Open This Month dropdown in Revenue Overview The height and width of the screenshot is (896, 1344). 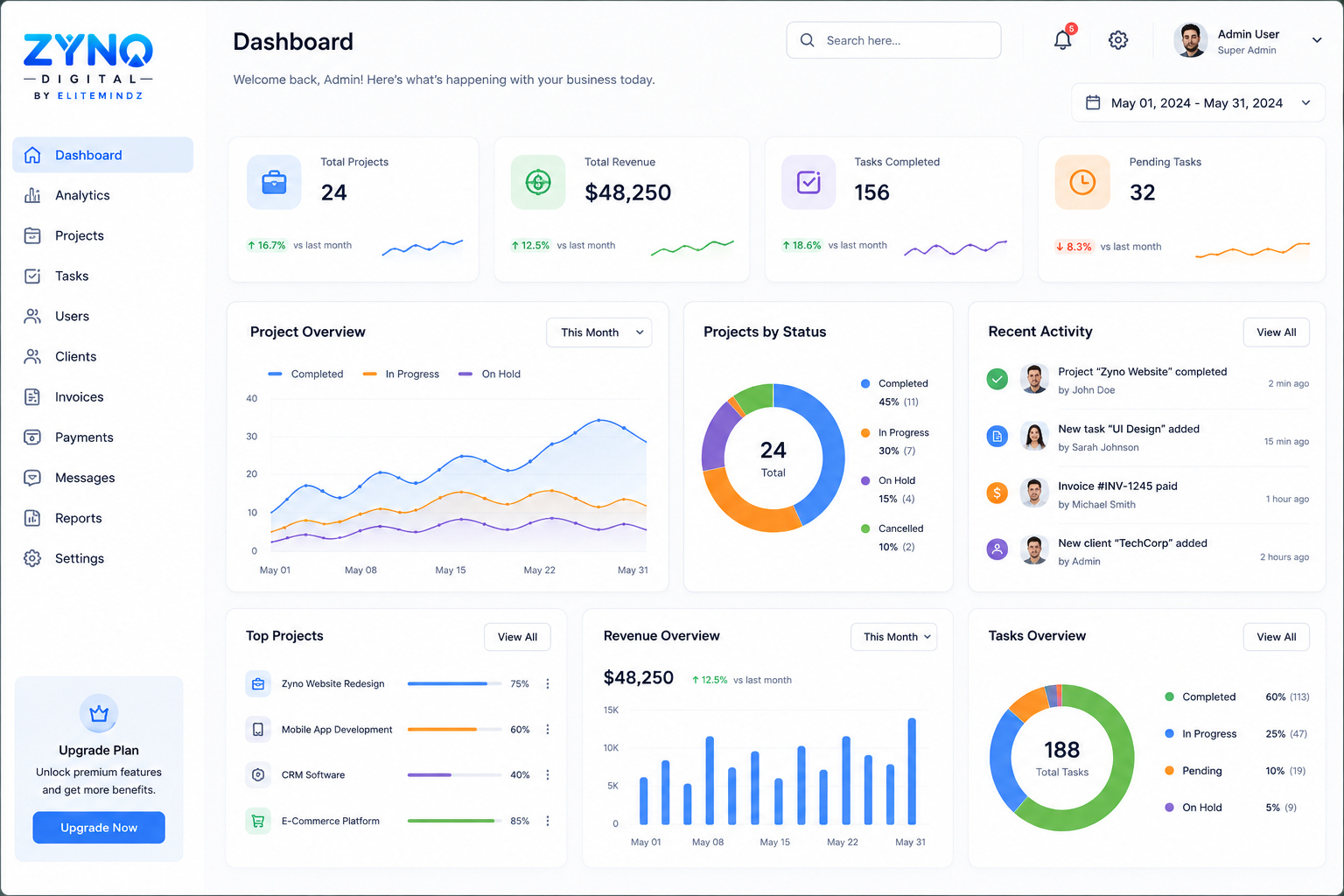click(x=893, y=637)
